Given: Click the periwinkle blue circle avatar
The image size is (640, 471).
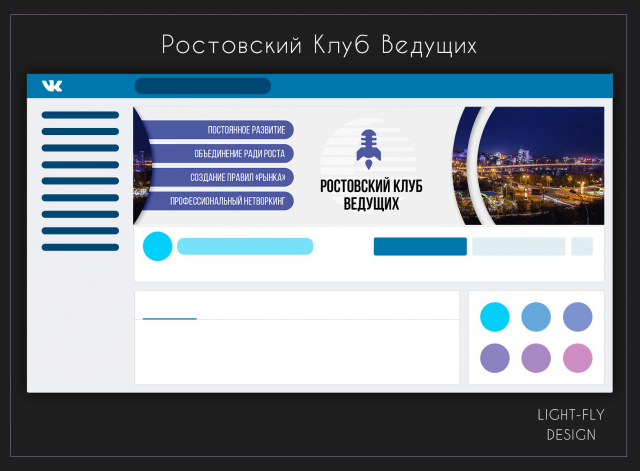Looking at the screenshot, I should (578, 317).
